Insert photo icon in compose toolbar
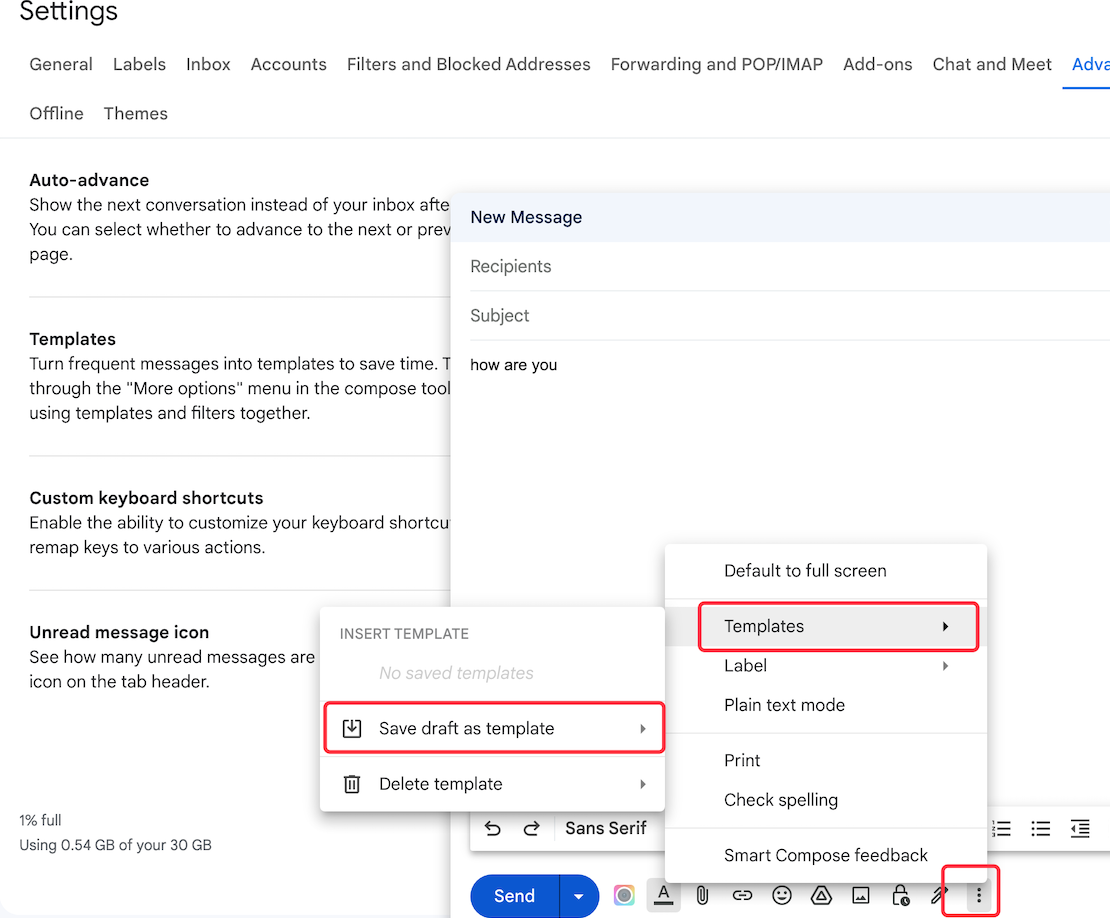 point(861,895)
